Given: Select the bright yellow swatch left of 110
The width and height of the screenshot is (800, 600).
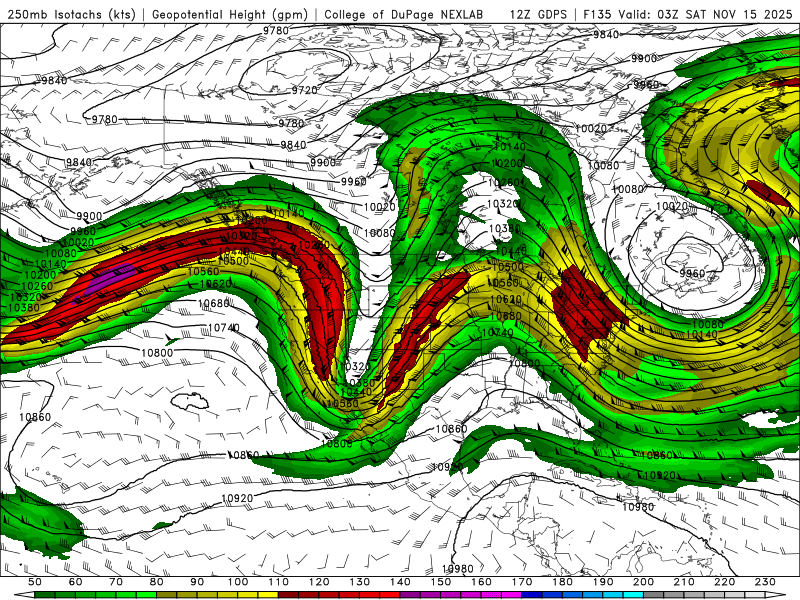Looking at the screenshot, I should pos(268,595).
